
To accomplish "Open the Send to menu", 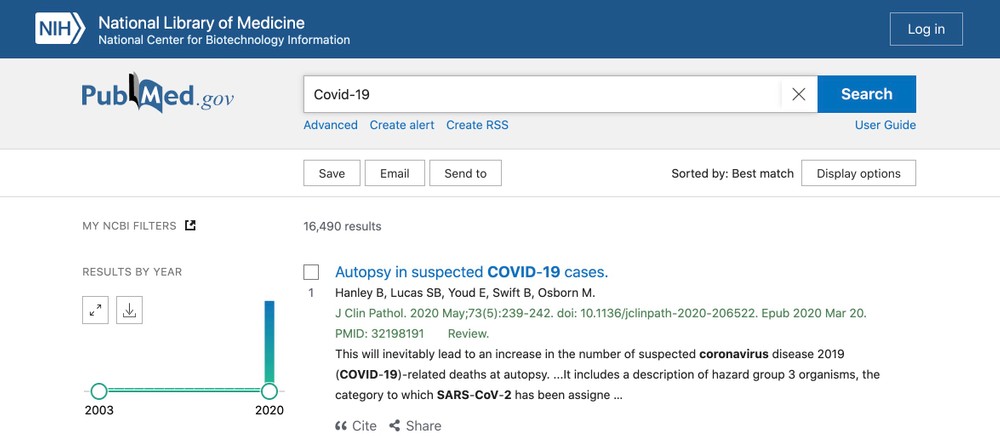I will [x=466, y=173].
